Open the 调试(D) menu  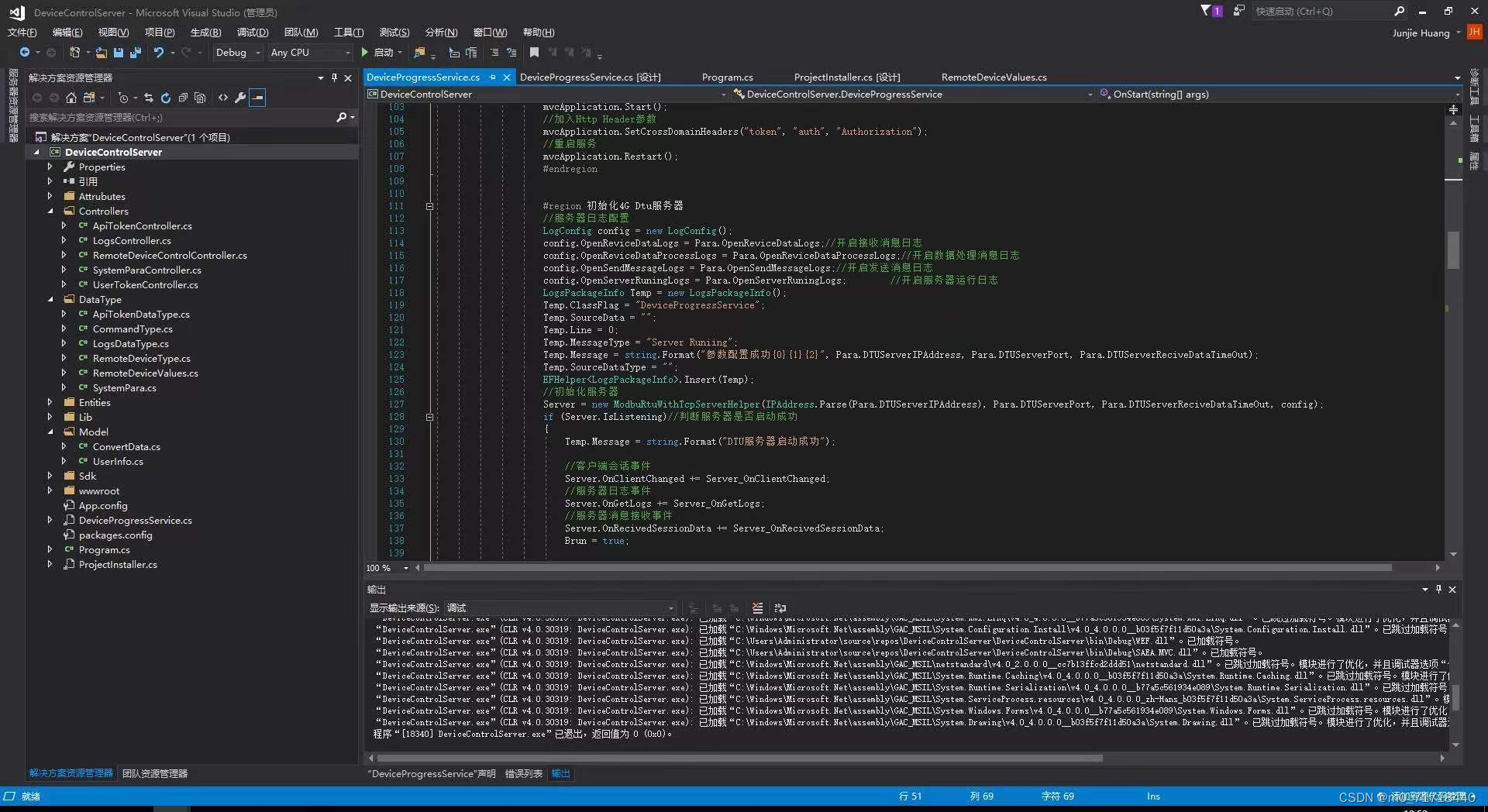click(x=252, y=33)
